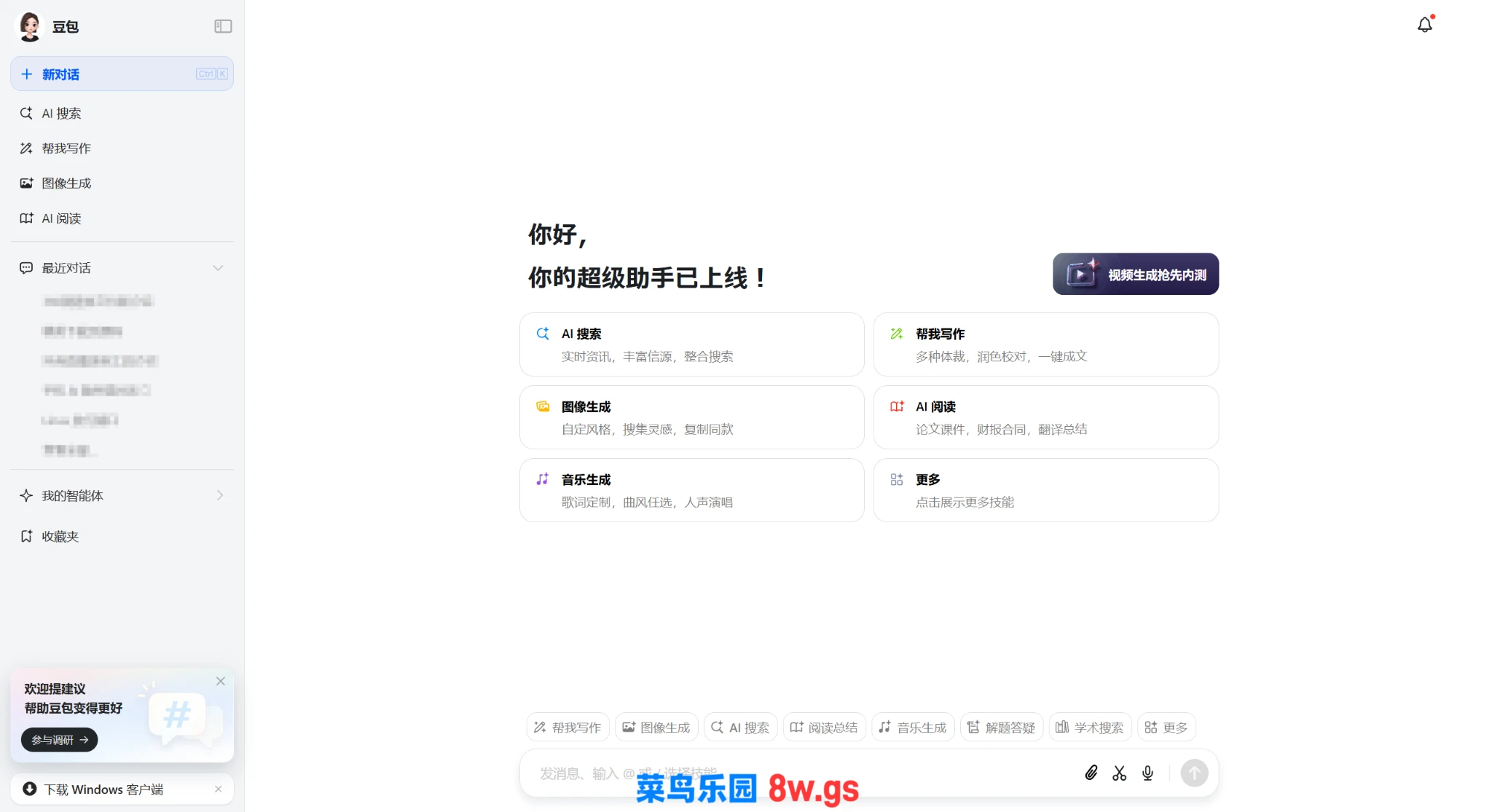
Task: Open 帮我写作 in the sidebar
Action: coord(122,149)
